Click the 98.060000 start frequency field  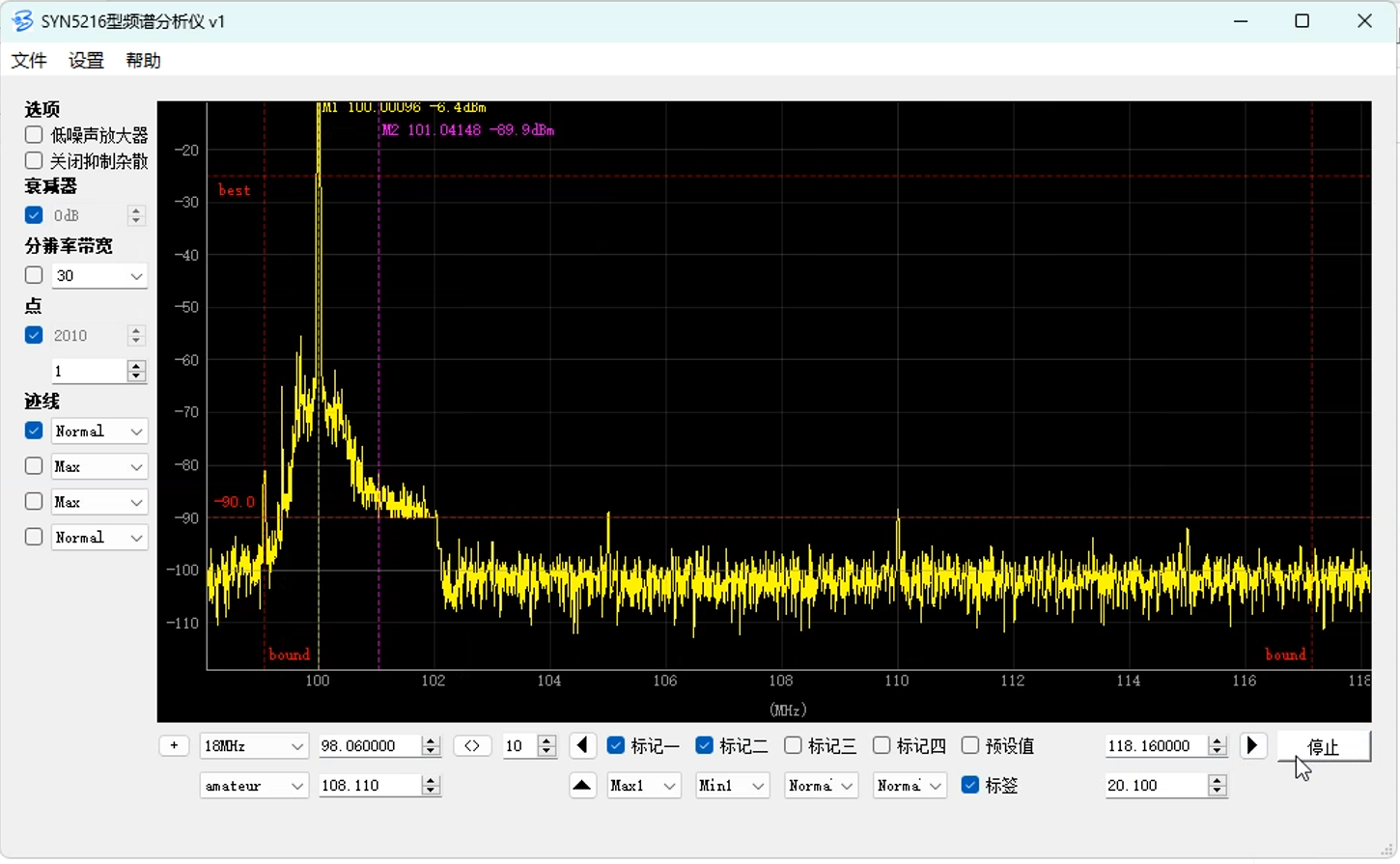(372, 745)
